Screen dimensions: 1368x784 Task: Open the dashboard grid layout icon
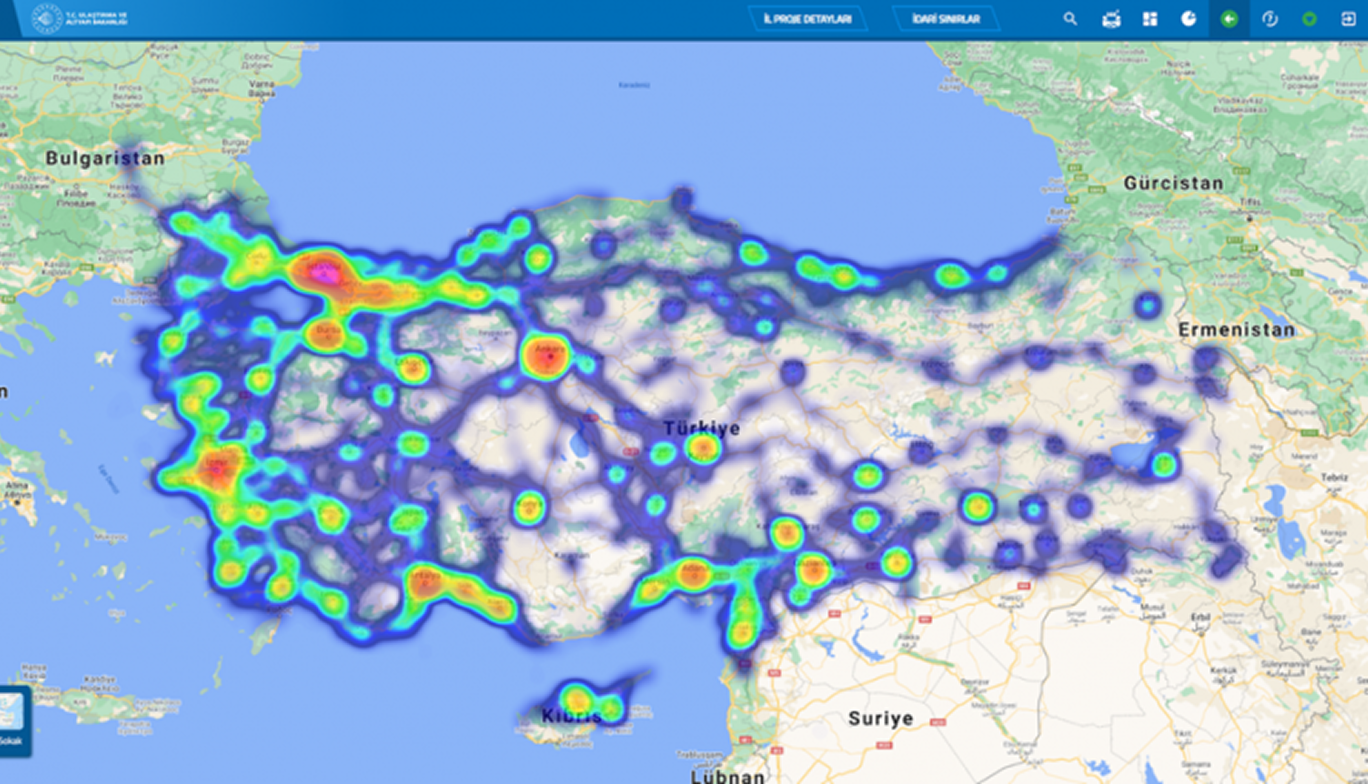pos(1150,19)
